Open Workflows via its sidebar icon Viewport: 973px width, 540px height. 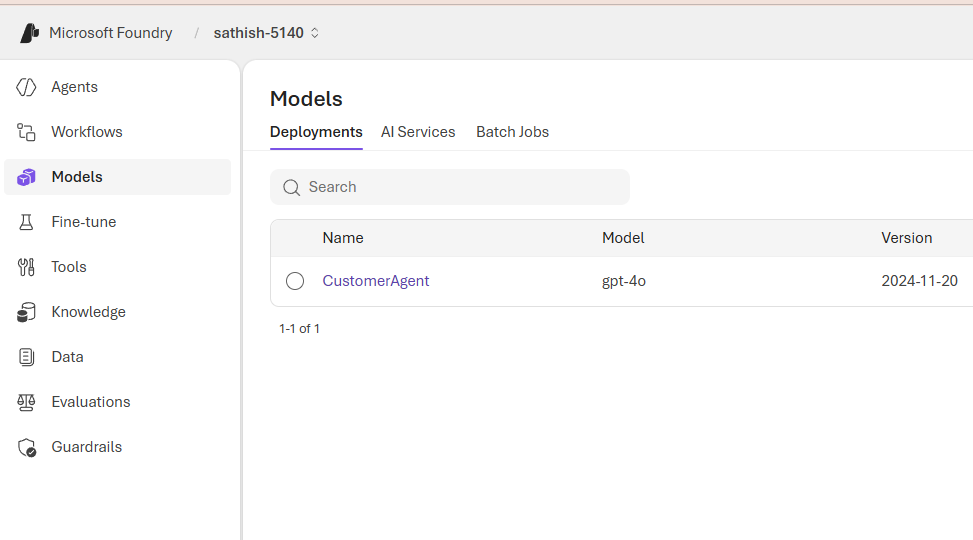point(27,132)
